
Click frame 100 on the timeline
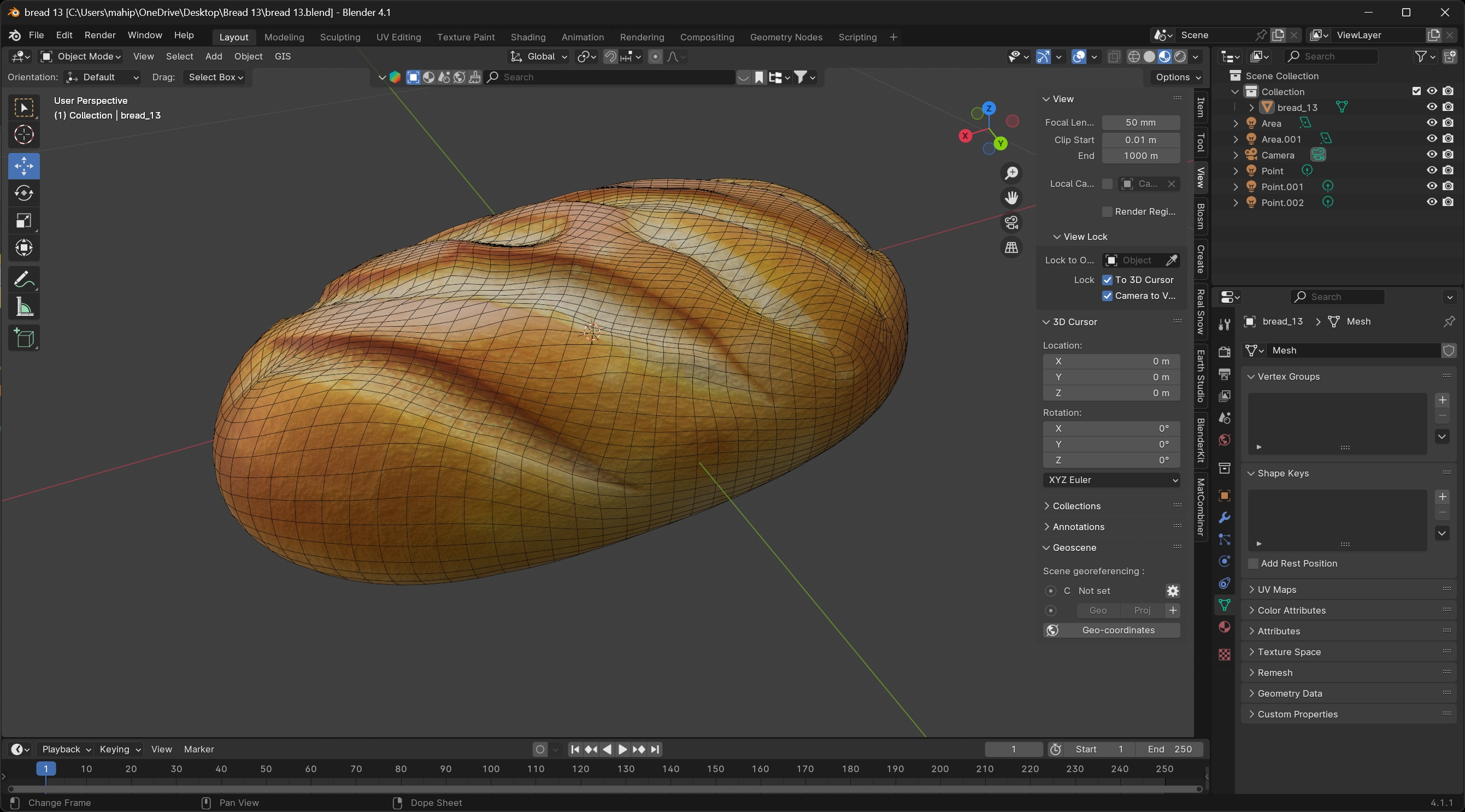(x=491, y=769)
